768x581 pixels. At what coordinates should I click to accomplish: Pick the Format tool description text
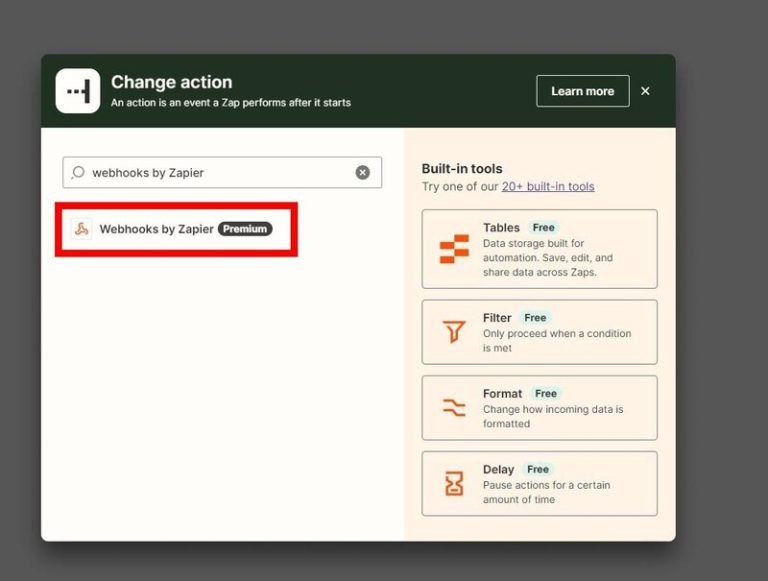[552, 416]
